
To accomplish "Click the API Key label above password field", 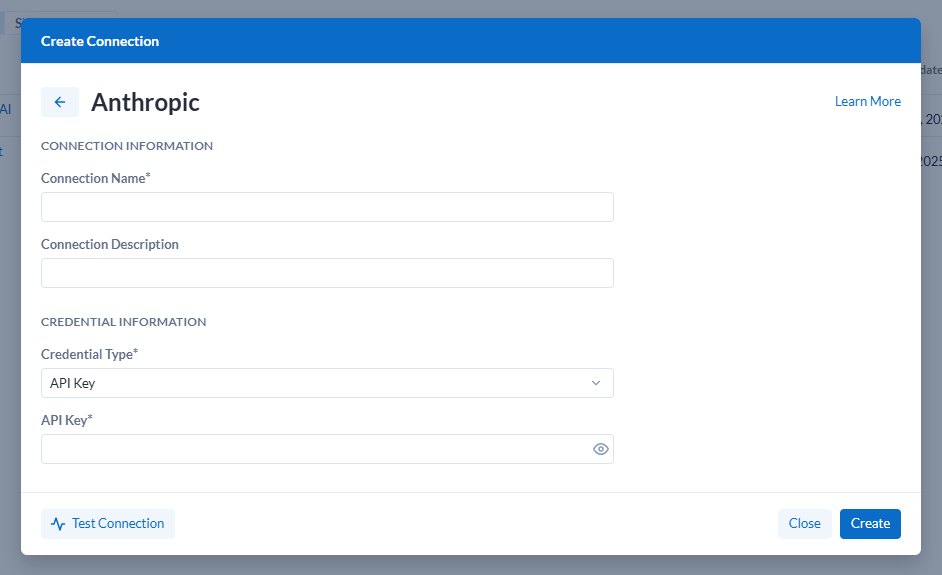I will (x=66, y=420).
